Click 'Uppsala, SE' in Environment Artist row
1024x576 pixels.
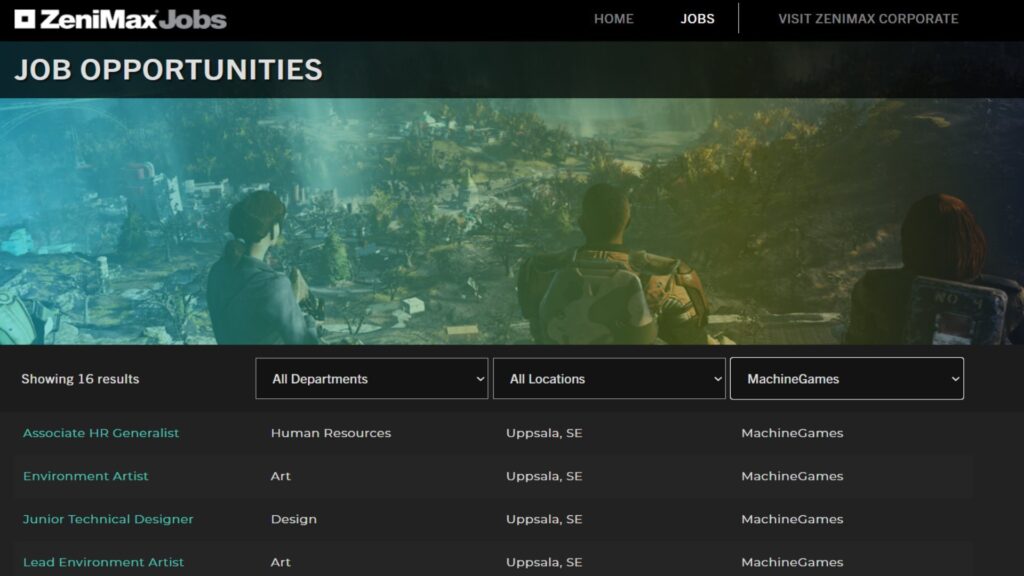pos(544,476)
